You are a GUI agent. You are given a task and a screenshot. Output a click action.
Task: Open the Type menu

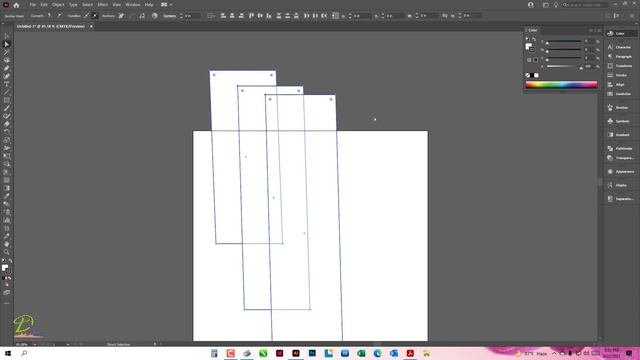coord(73,4)
